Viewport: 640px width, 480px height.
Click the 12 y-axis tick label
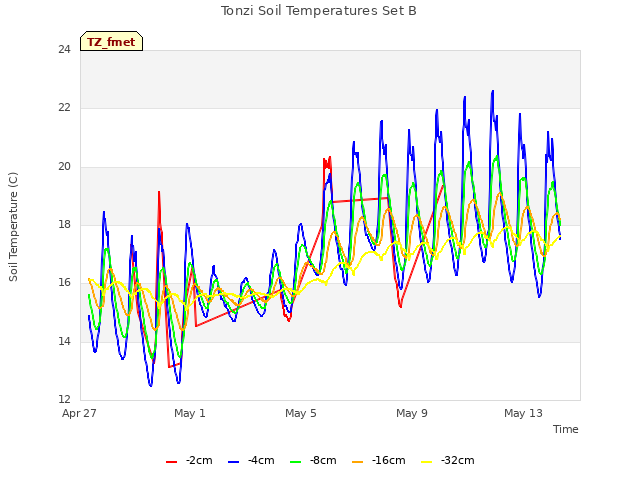[64, 399]
